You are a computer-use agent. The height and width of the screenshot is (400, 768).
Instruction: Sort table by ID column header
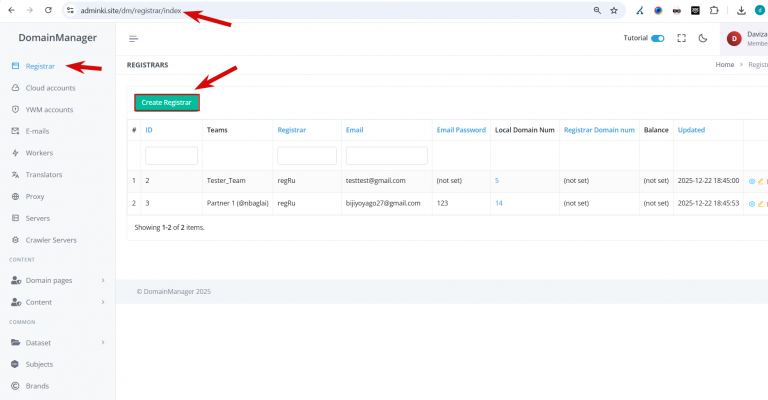point(149,130)
